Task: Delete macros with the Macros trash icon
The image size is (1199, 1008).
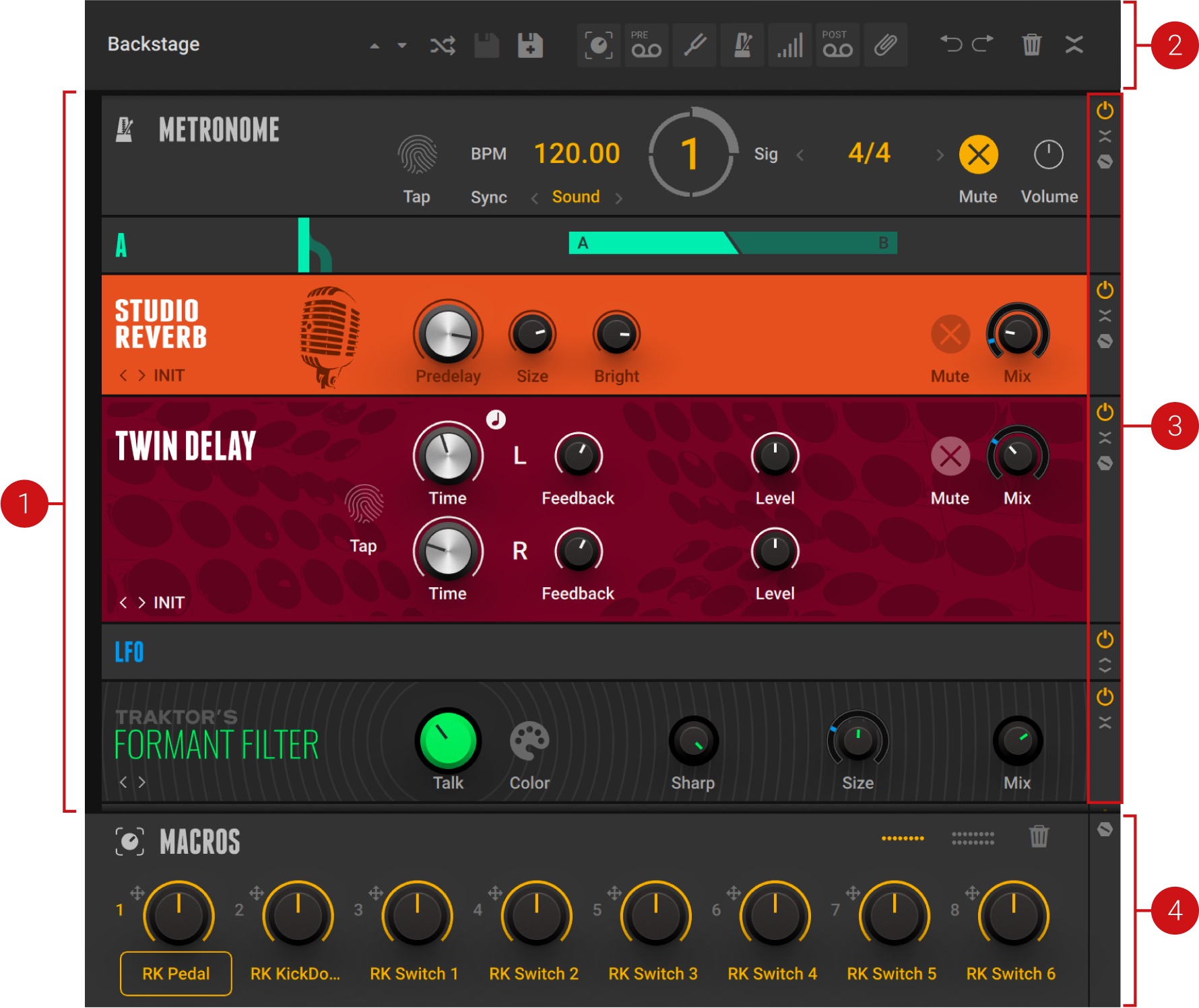Action: (x=1039, y=836)
